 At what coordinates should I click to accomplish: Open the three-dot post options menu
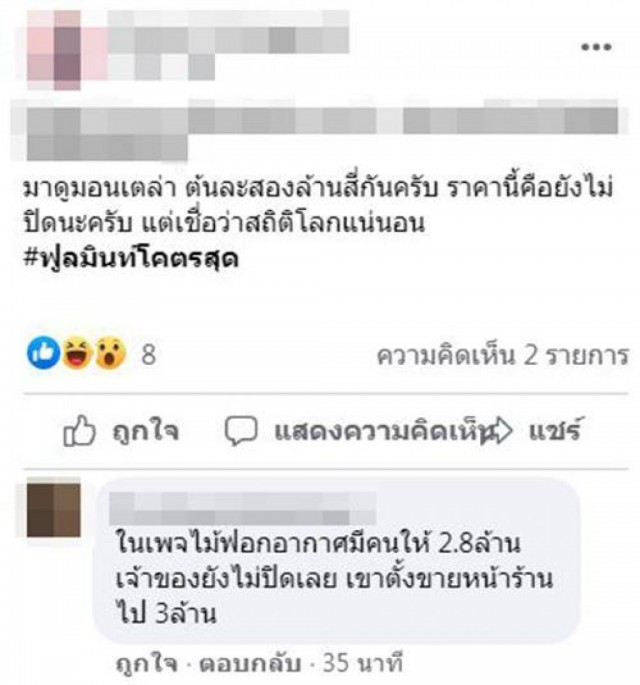[x=596, y=47]
